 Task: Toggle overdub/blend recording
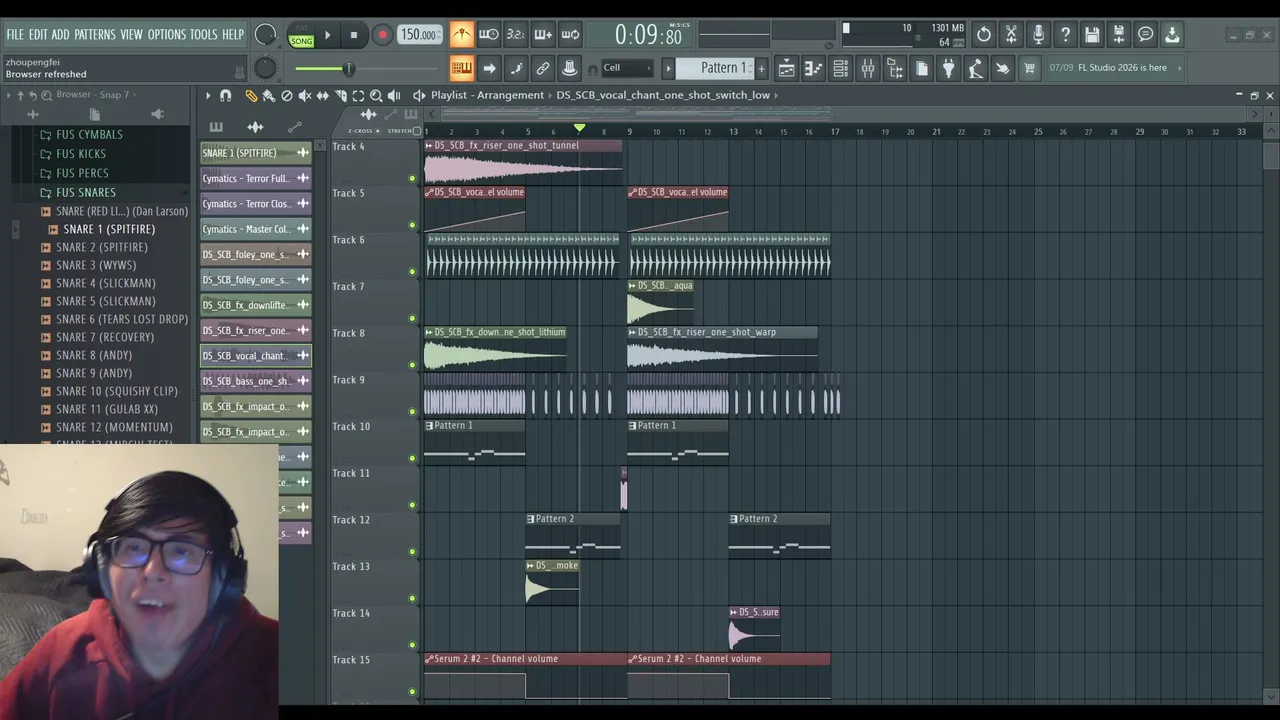click(x=543, y=35)
